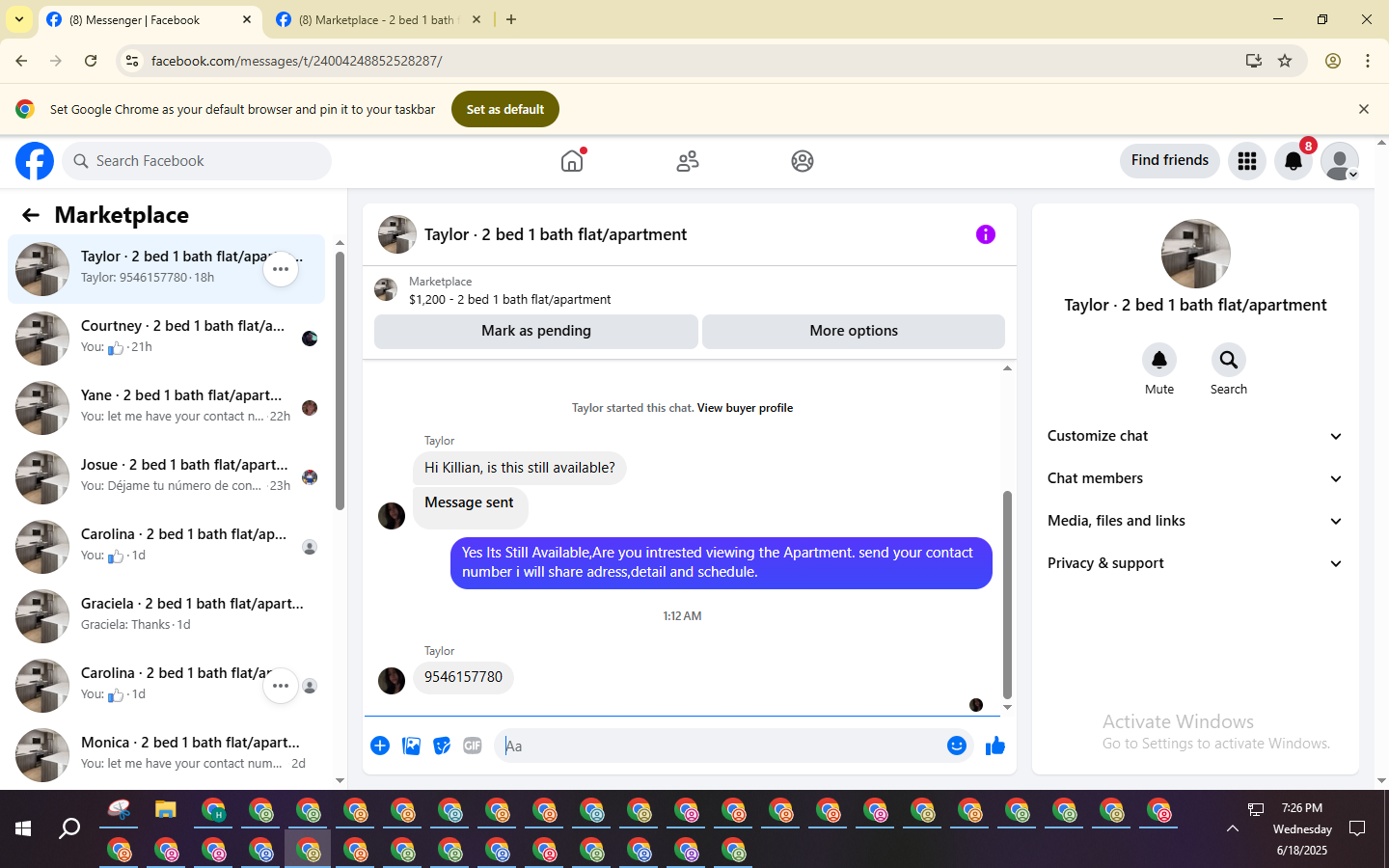The image size is (1389, 868).
Task: Click the browser address bar URL
Action: pos(296,61)
